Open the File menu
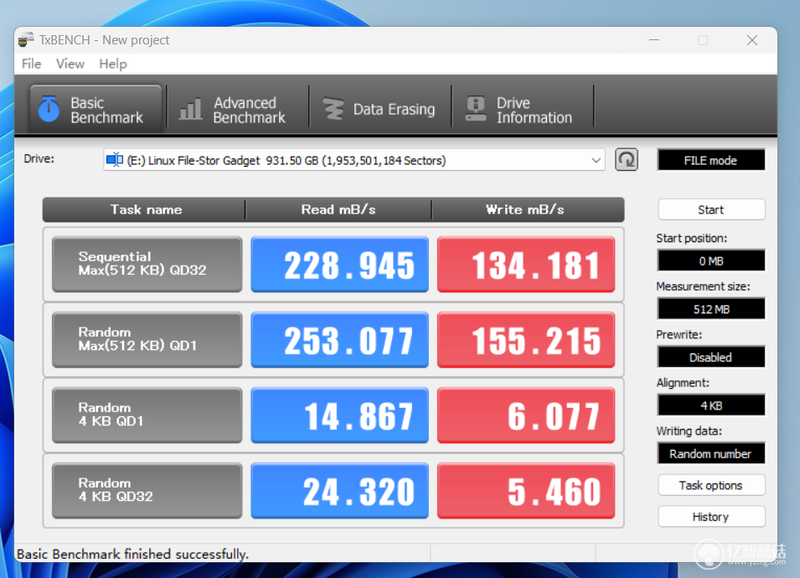The image size is (800, 578). [31, 64]
